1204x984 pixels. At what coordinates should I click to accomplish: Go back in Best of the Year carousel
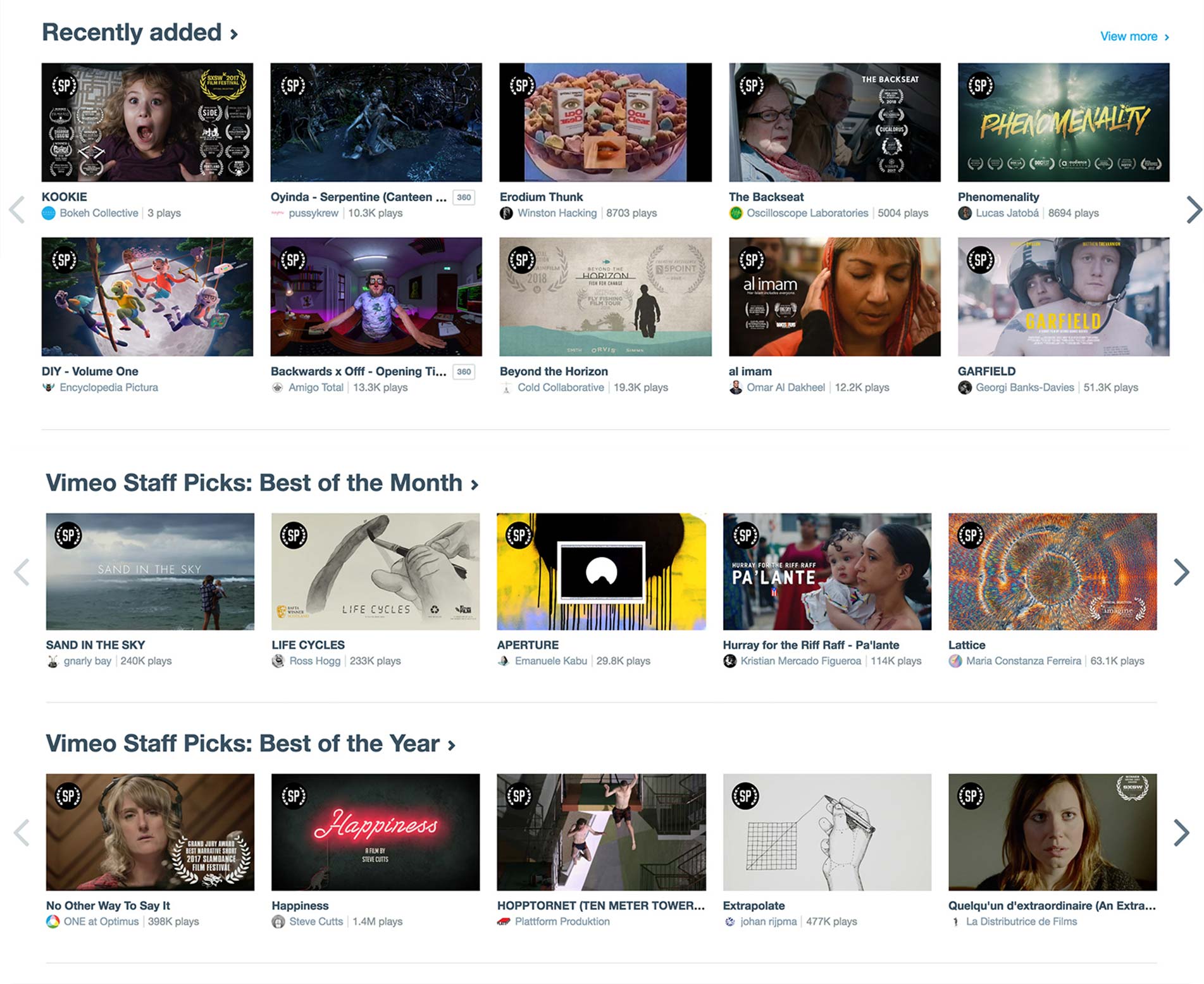point(22,833)
